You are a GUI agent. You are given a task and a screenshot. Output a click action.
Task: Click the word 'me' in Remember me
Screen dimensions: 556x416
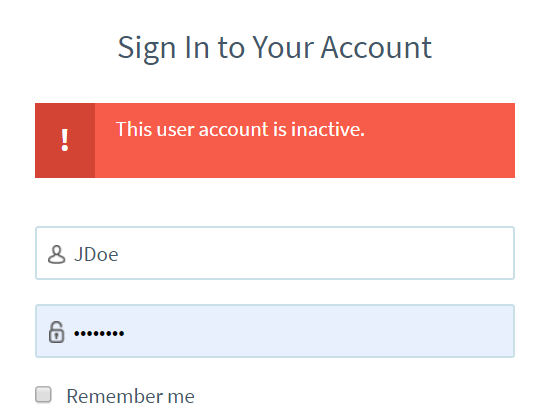pyautogui.click(x=181, y=397)
